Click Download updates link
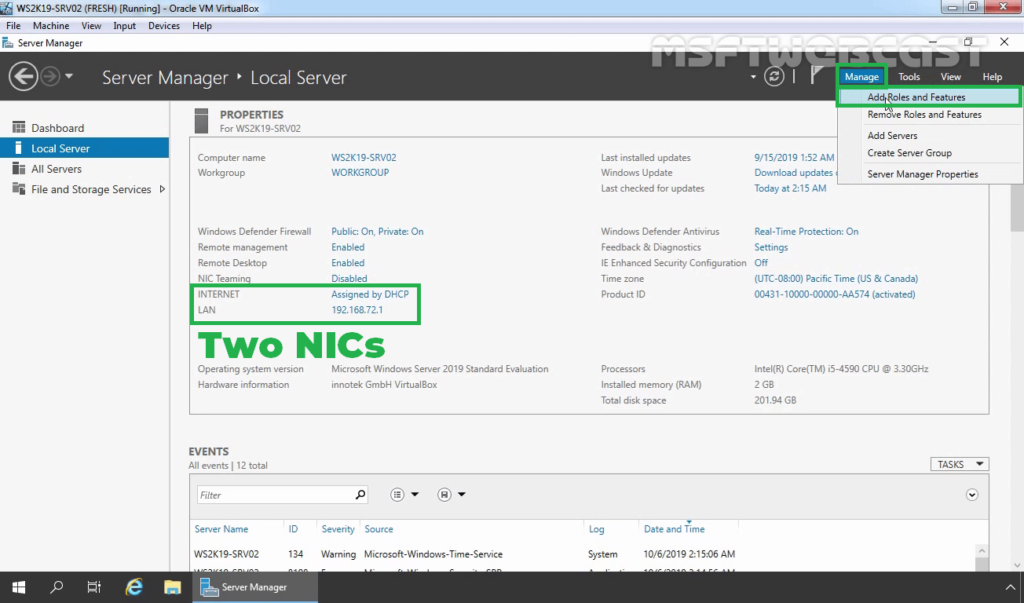 (795, 172)
